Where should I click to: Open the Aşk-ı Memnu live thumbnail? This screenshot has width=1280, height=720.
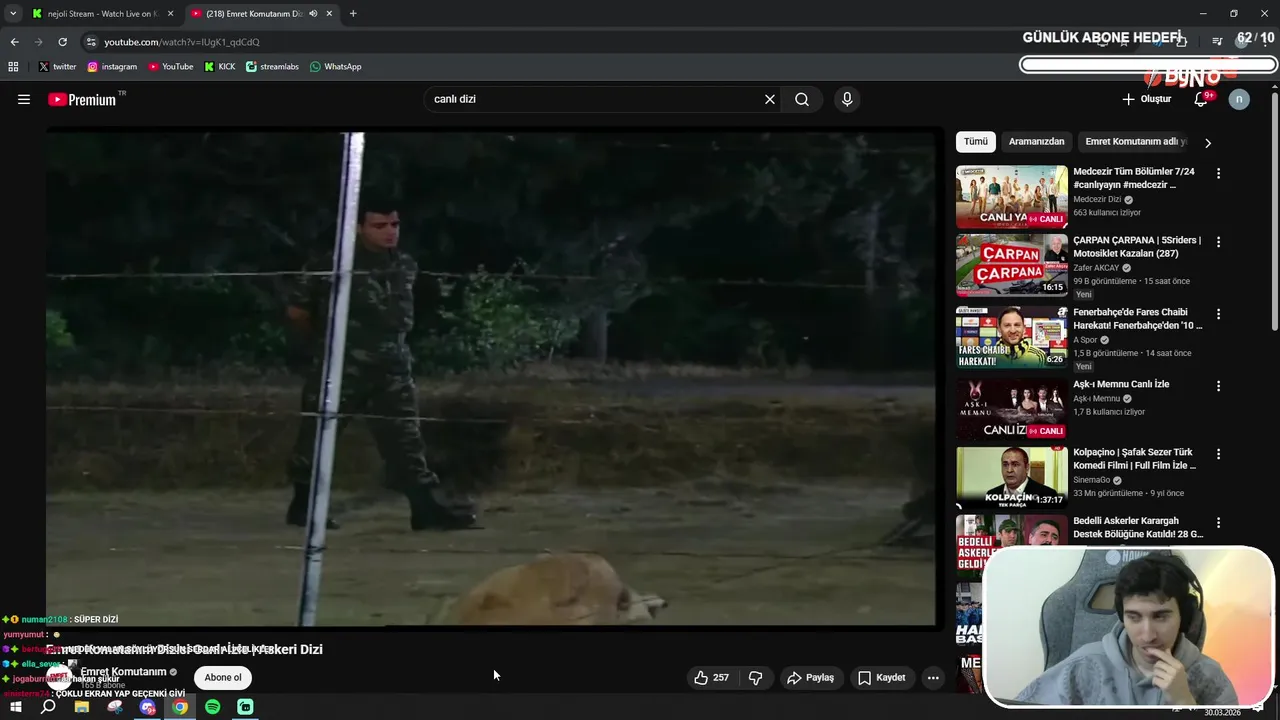coord(1011,410)
